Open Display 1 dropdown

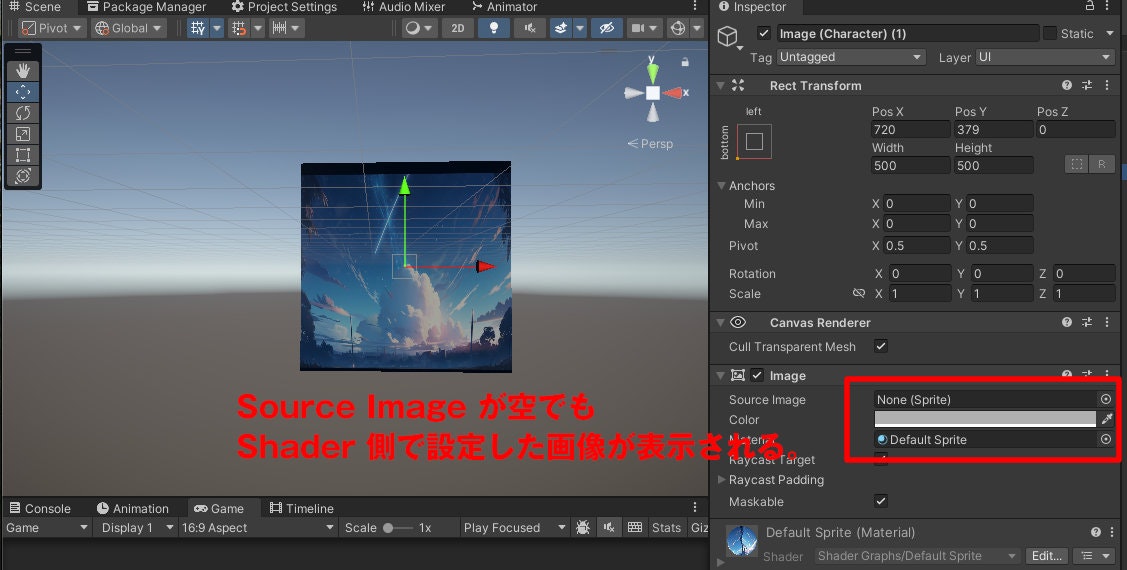click(x=136, y=528)
